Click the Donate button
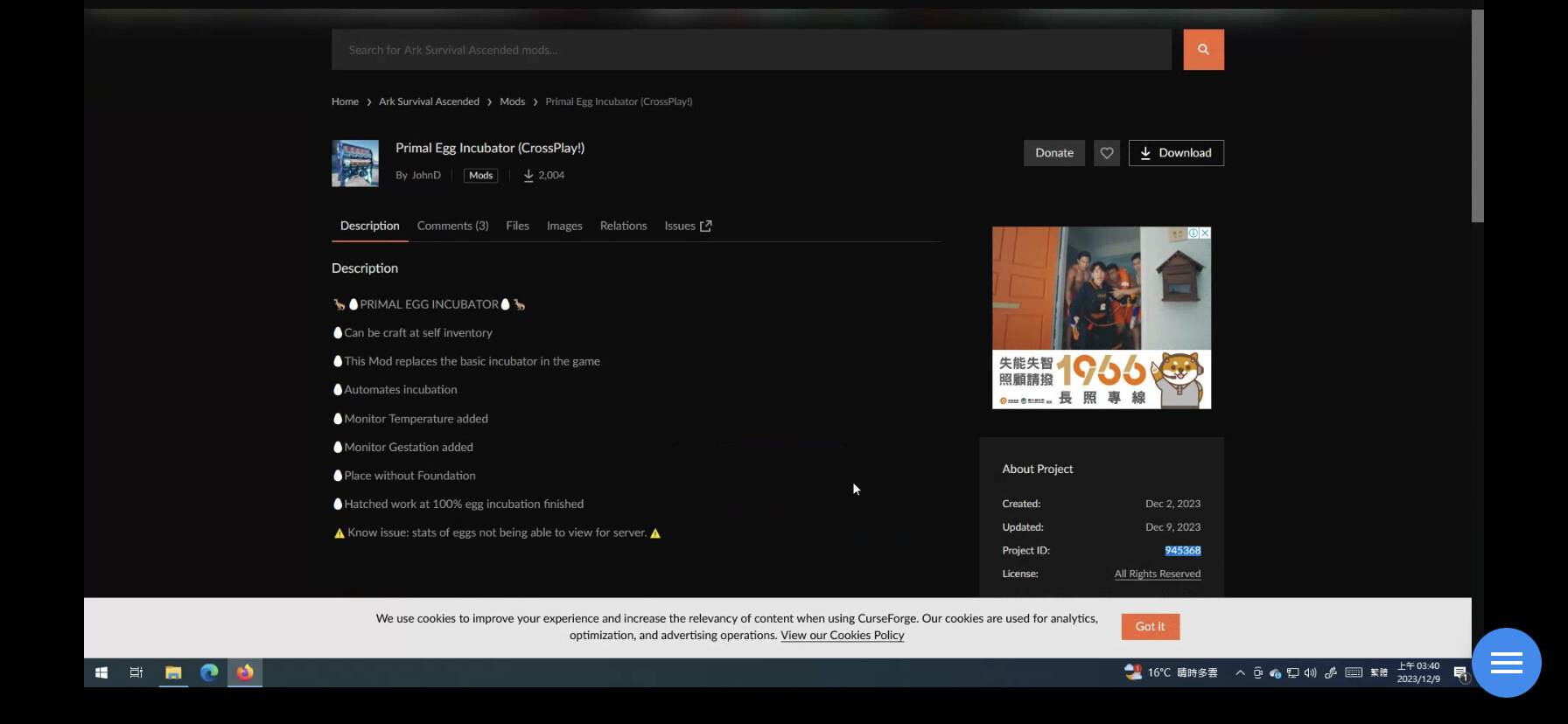Image resolution: width=1568 pixels, height=724 pixels. (1053, 153)
